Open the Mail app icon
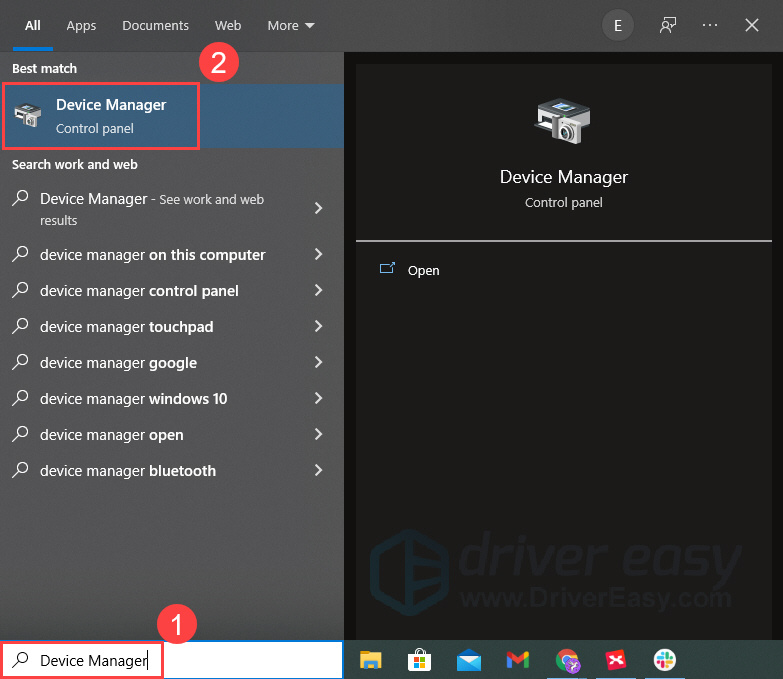This screenshot has height=679, width=783. [468, 660]
